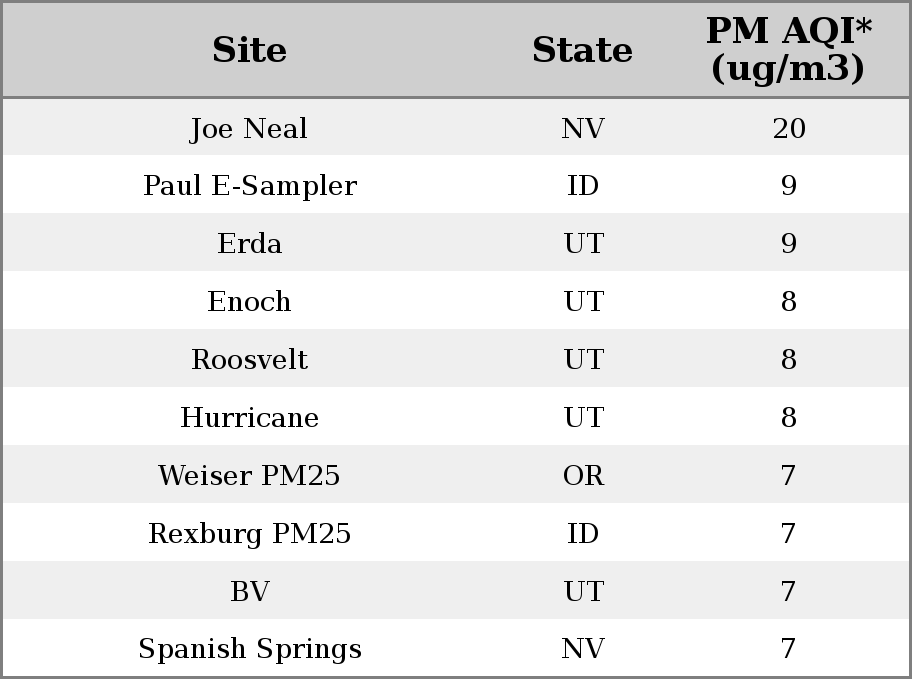Click the State column header
Image resolution: width=912 pixels, height=679 pixels.
(583, 50)
